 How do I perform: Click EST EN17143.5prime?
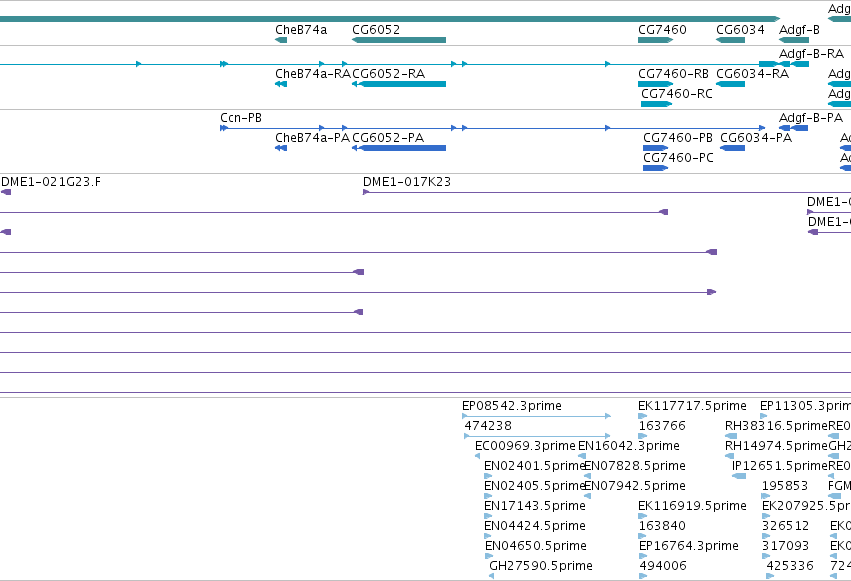(488, 516)
